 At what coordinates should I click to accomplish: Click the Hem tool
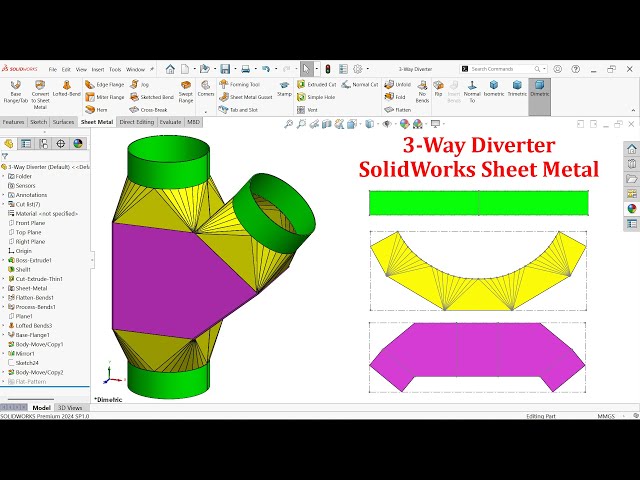point(96,110)
